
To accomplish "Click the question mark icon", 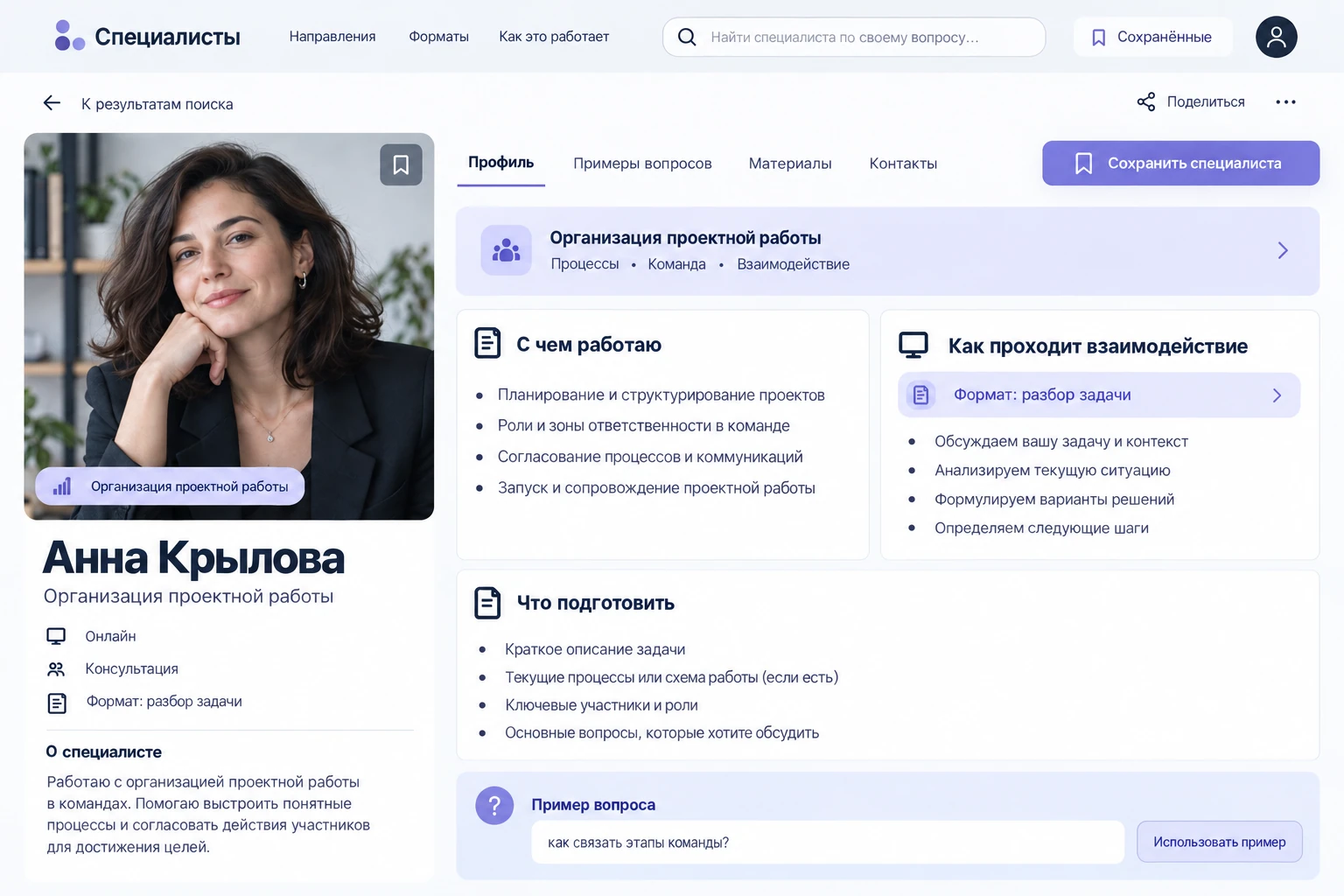I will [x=494, y=805].
